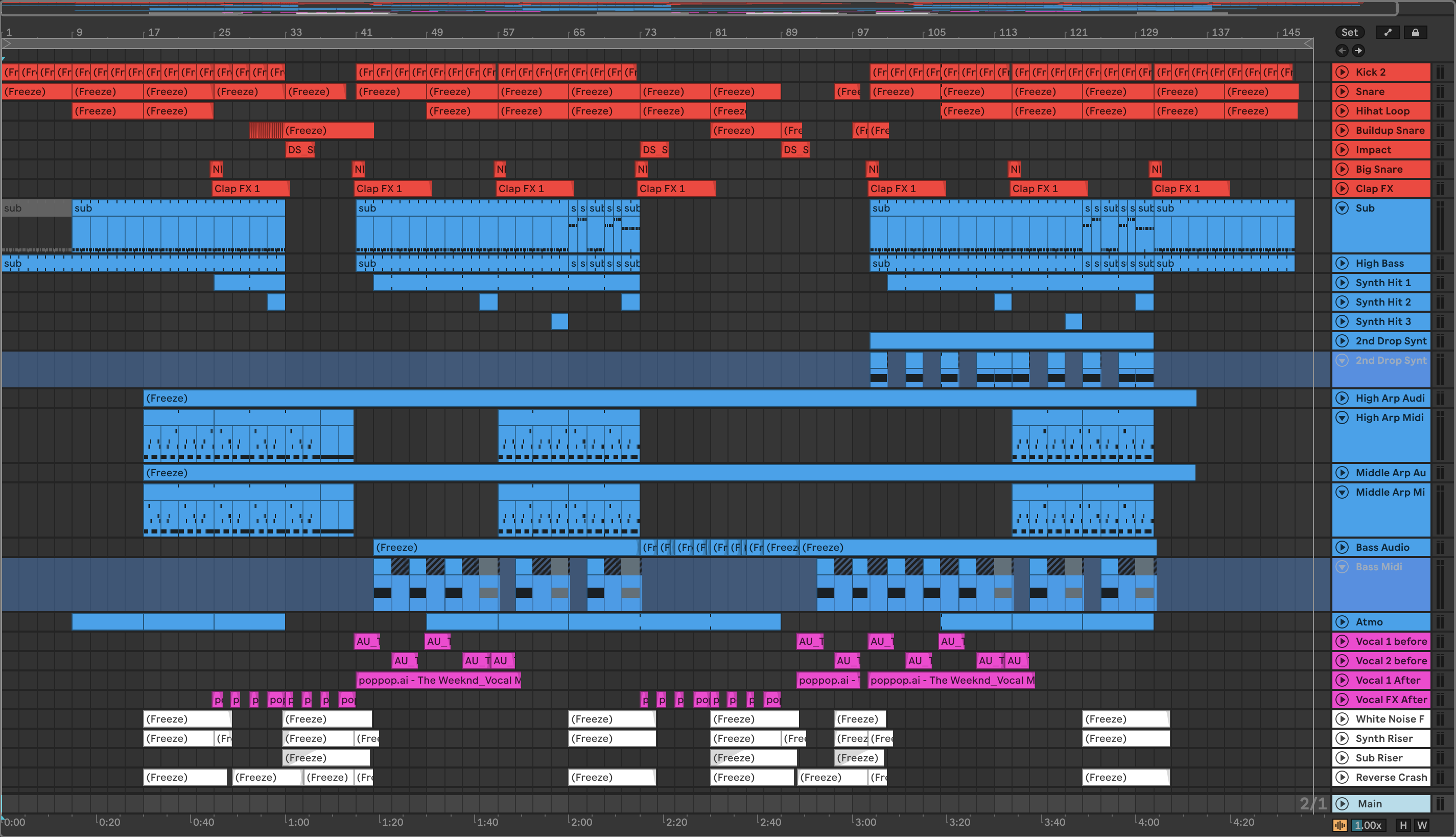Jump to next locator with right arrow
The width and height of the screenshot is (1456, 837).
[x=1358, y=51]
